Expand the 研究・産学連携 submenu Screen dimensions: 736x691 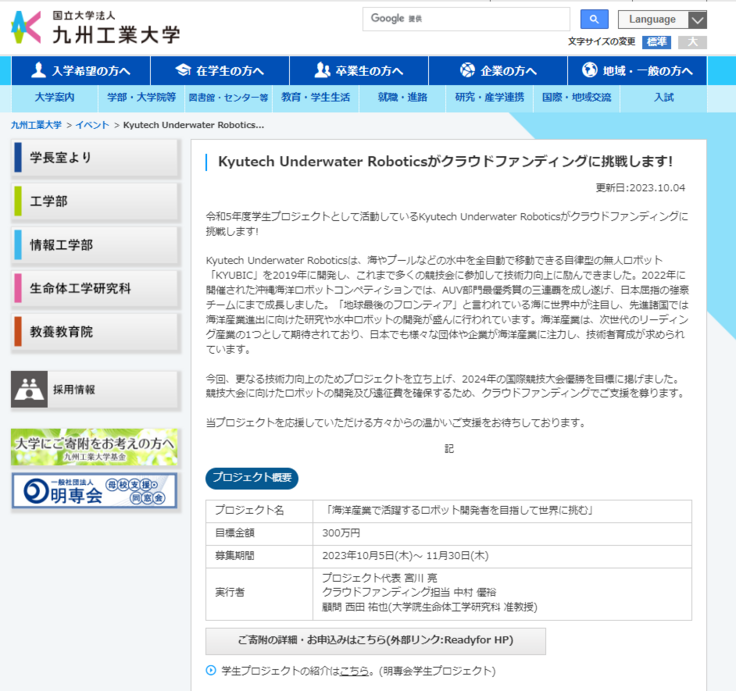[489, 98]
